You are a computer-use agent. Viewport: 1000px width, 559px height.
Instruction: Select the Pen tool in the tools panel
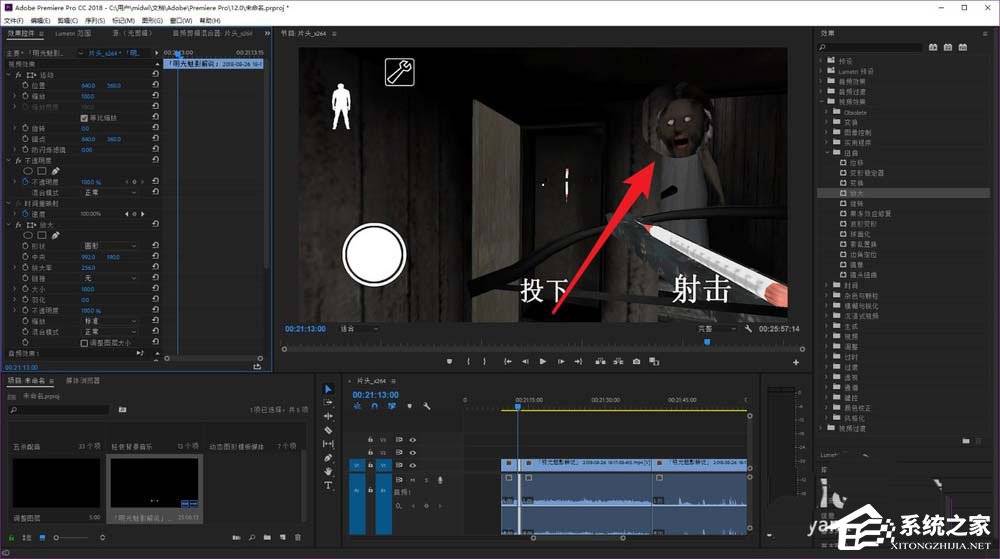point(328,457)
